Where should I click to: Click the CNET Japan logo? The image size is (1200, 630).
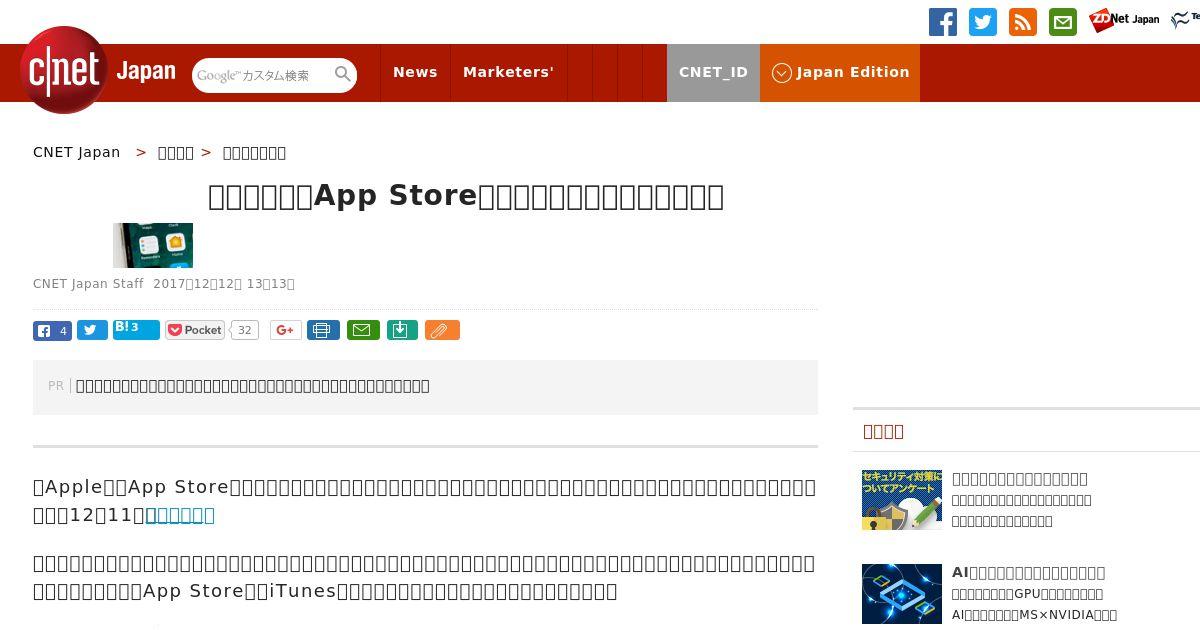(98, 70)
